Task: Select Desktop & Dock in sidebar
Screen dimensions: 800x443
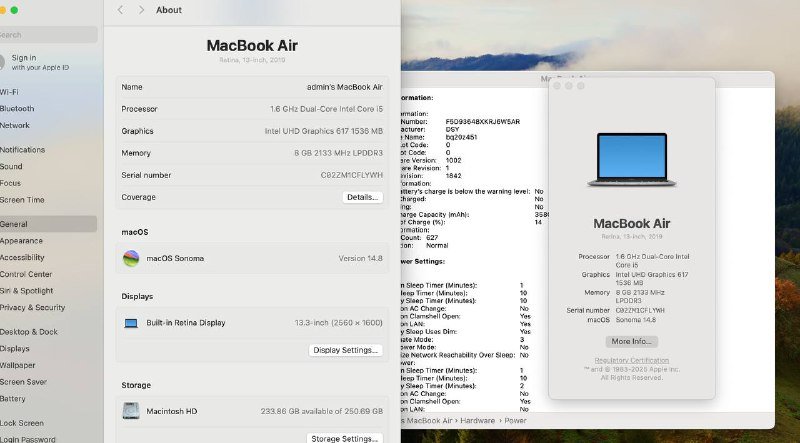Action: click(29, 332)
